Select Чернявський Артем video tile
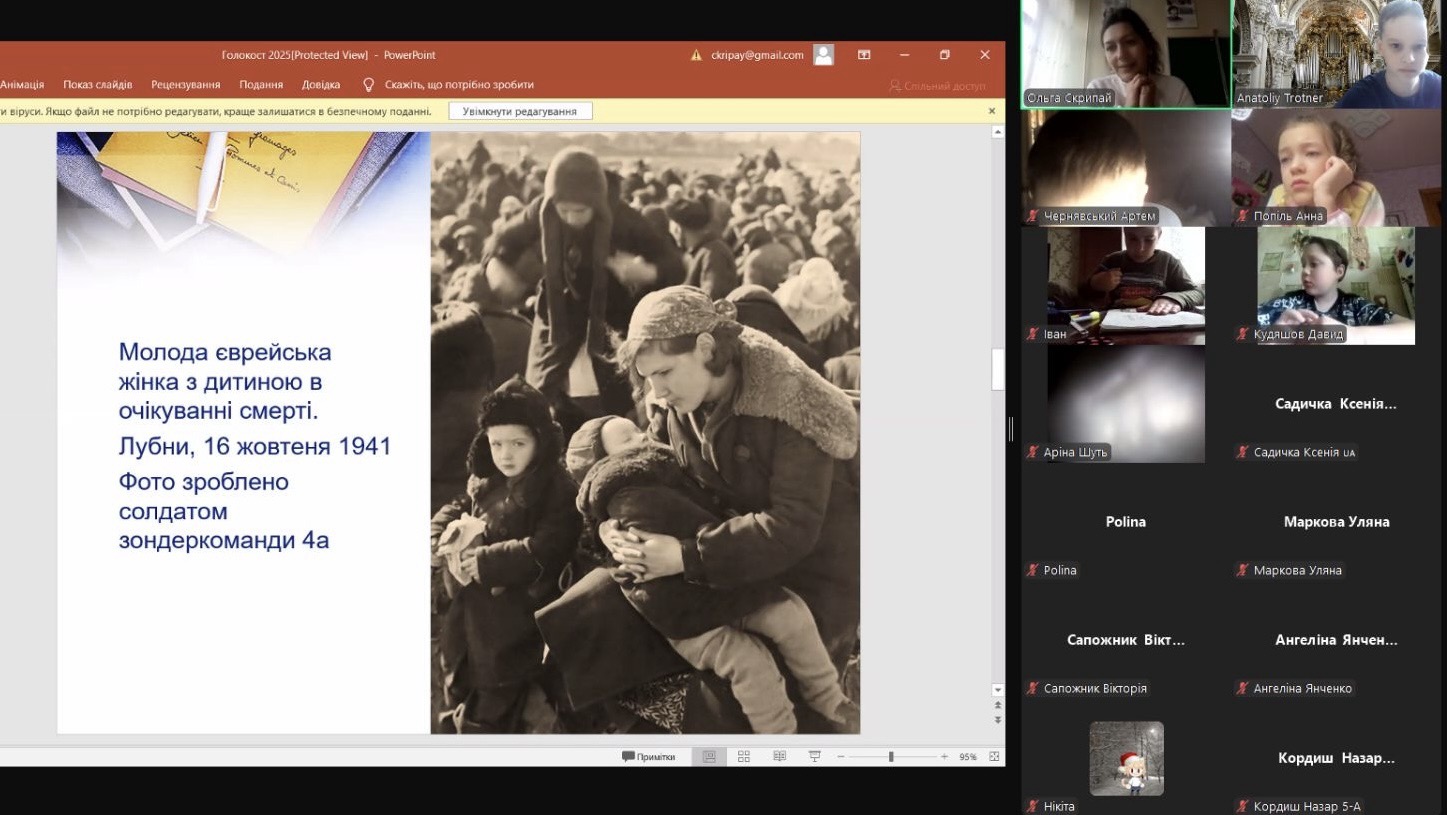Viewport: 1447px width, 815px height. pyautogui.click(x=1126, y=167)
